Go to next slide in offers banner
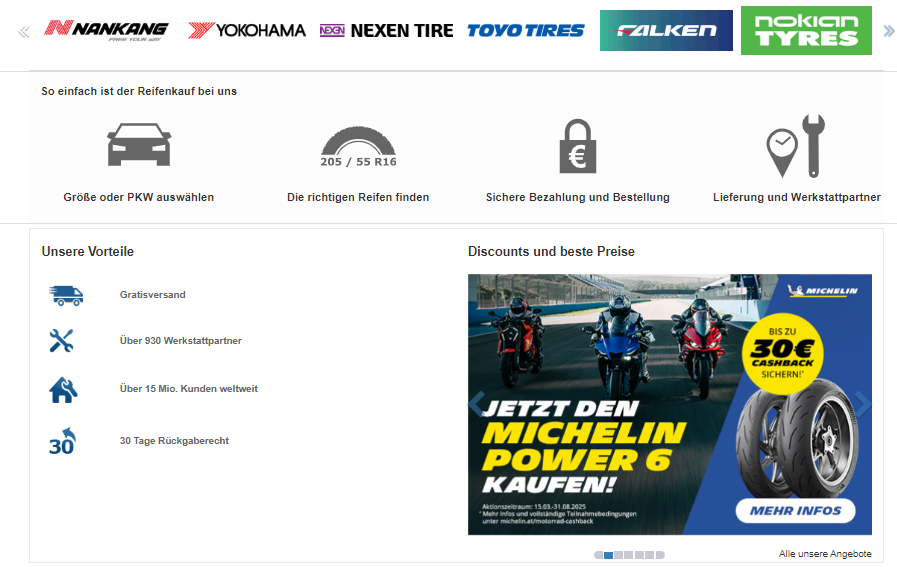 coord(863,405)
